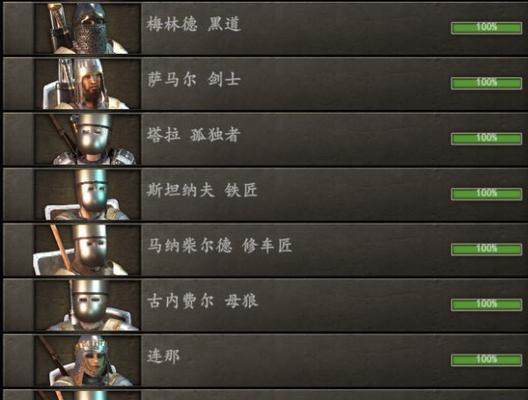Click 古内费尔 母狼's 100% health bar
Screen dimensions: 528x400
[486, 305]
